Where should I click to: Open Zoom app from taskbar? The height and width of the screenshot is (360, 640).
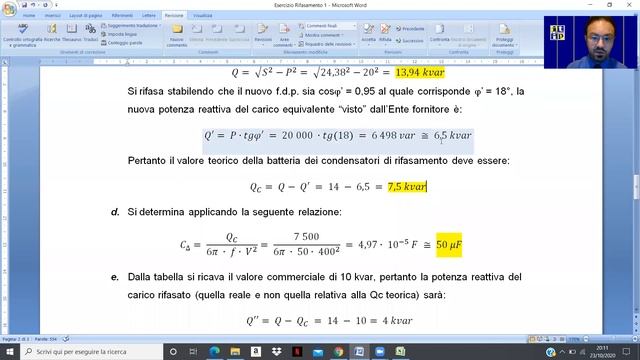(x=380, y=351)
